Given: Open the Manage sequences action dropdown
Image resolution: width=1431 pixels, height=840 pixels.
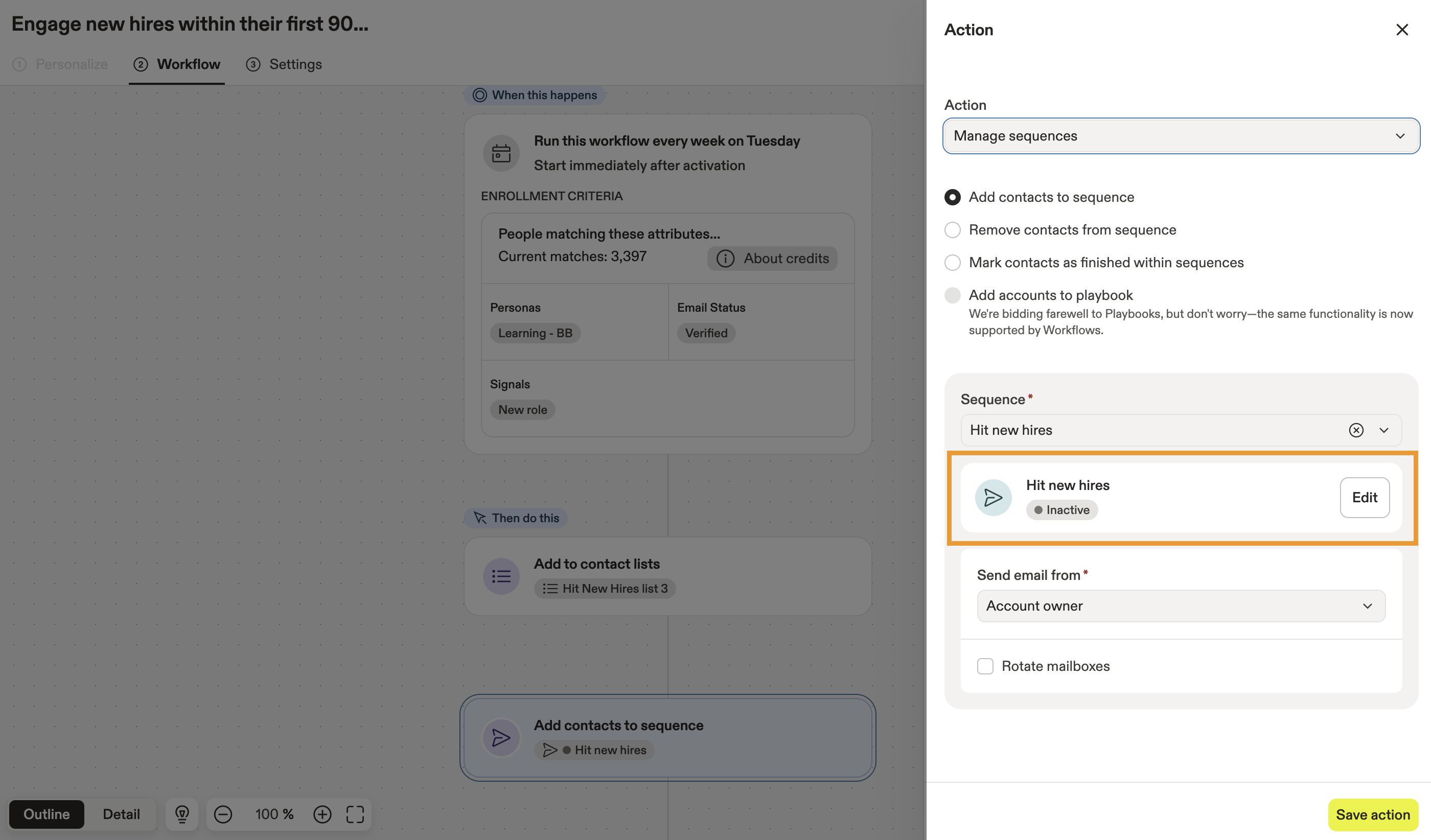Looking at the screenshot, I should click(1181, 135).
